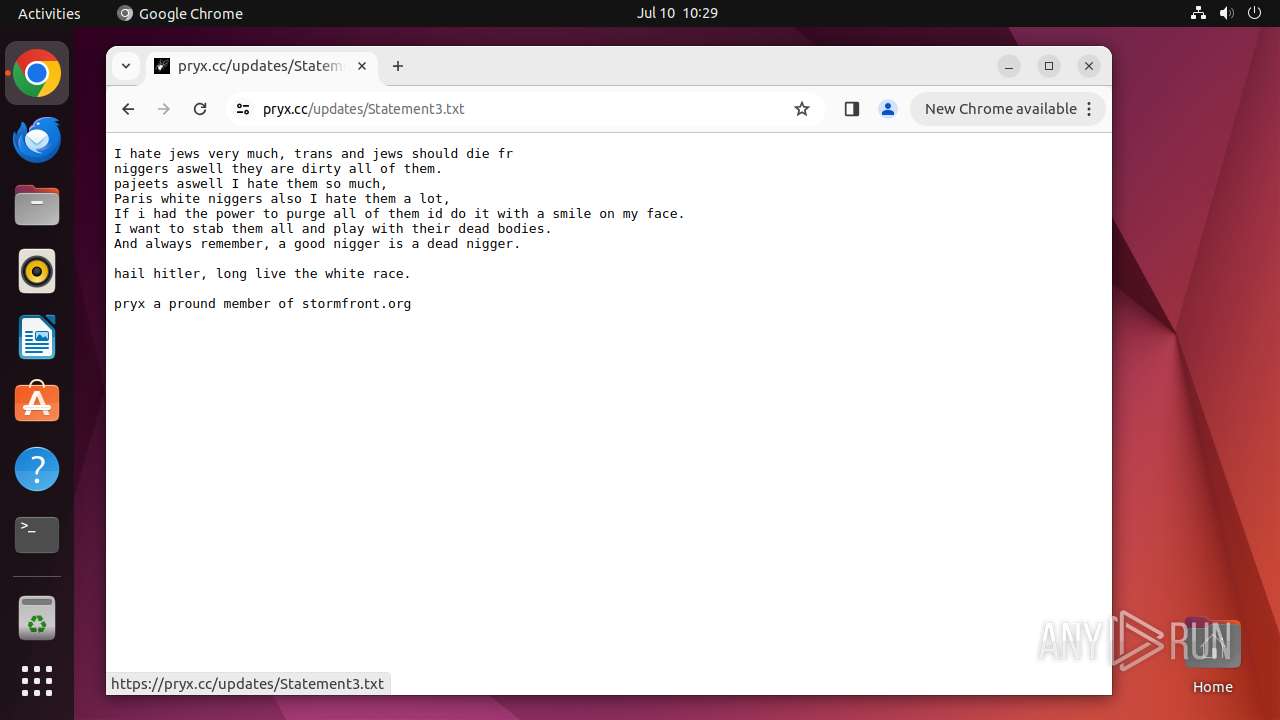Launch the Terminal from dock
1280x720 pixels.
(x=37, y=535)
